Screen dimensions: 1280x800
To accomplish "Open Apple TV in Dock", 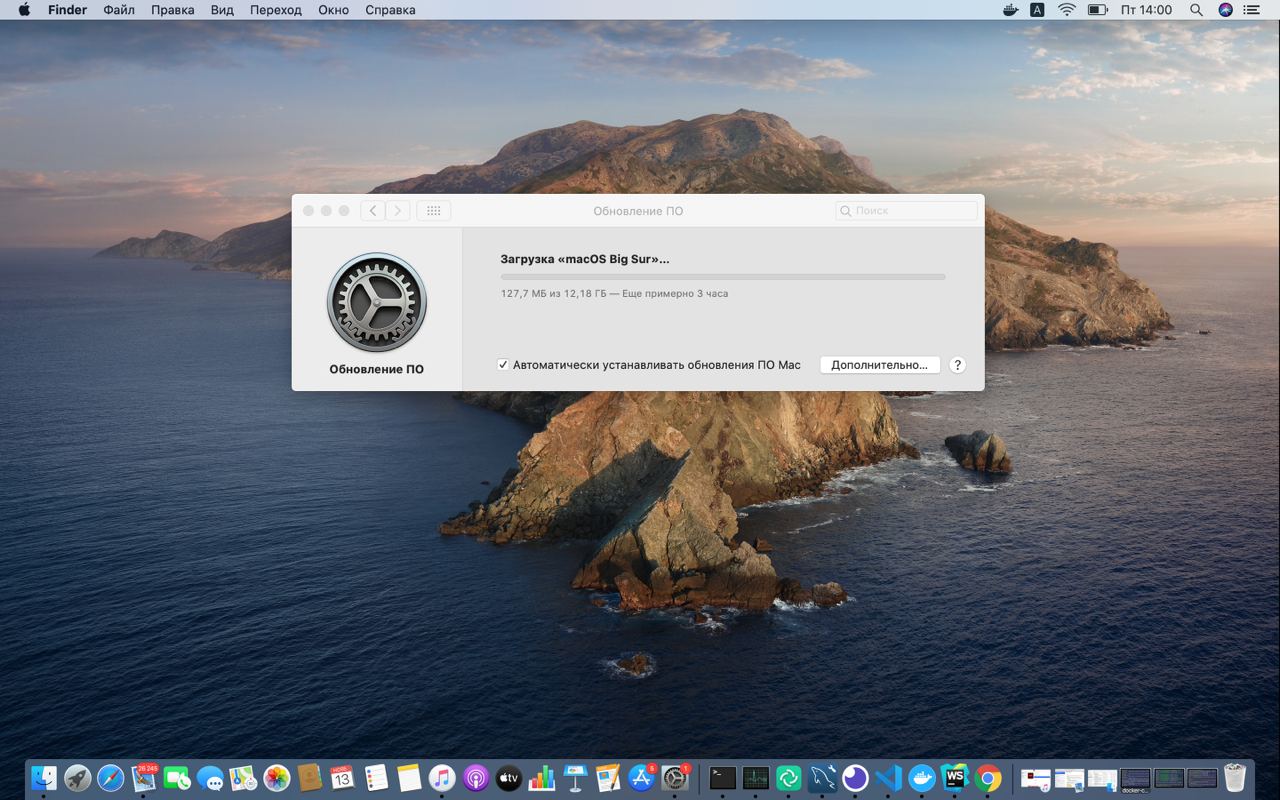I will click(x=508, y=778).
